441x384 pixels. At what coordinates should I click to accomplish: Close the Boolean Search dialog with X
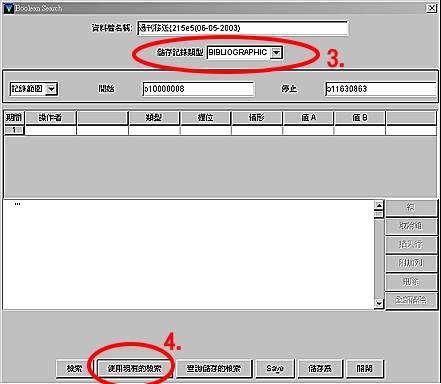(x=432, y=8)
